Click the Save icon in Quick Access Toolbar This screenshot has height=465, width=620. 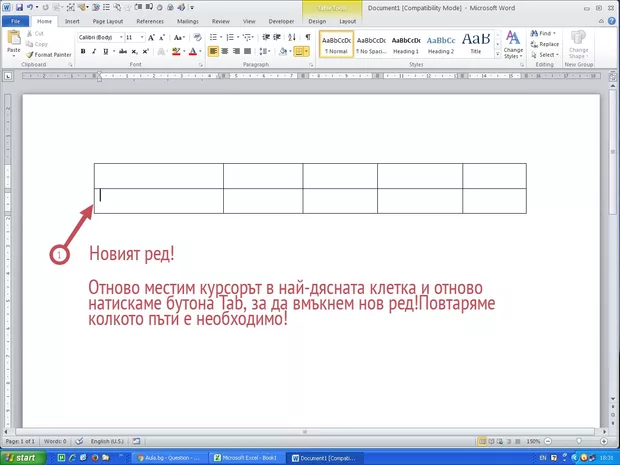pyautogui.click(x=19, y=7)
